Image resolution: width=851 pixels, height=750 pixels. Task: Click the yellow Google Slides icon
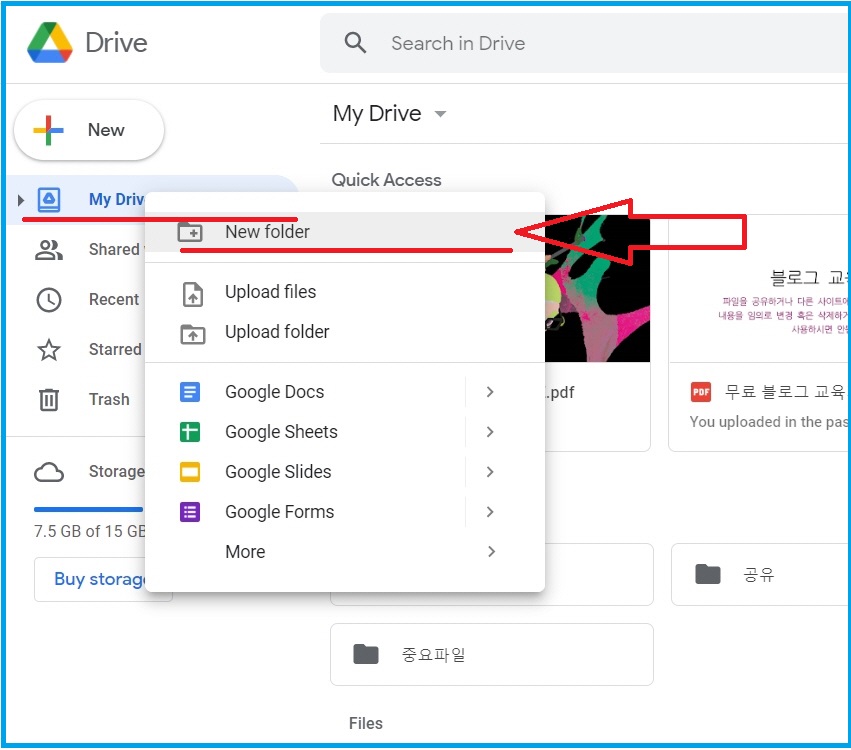click(x=190, y=472)
